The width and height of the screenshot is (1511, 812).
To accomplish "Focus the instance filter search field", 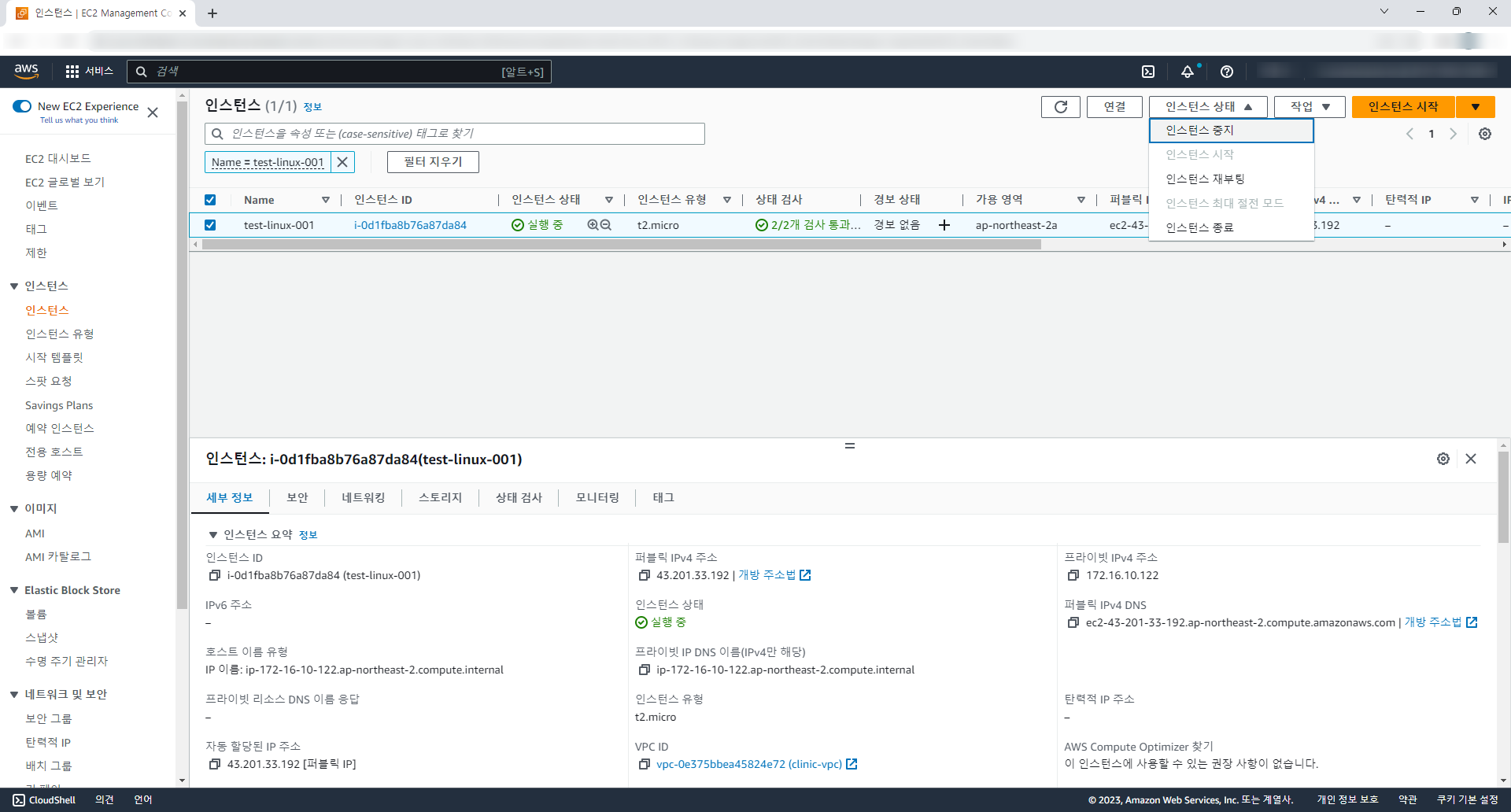I will tap(455, 134).
